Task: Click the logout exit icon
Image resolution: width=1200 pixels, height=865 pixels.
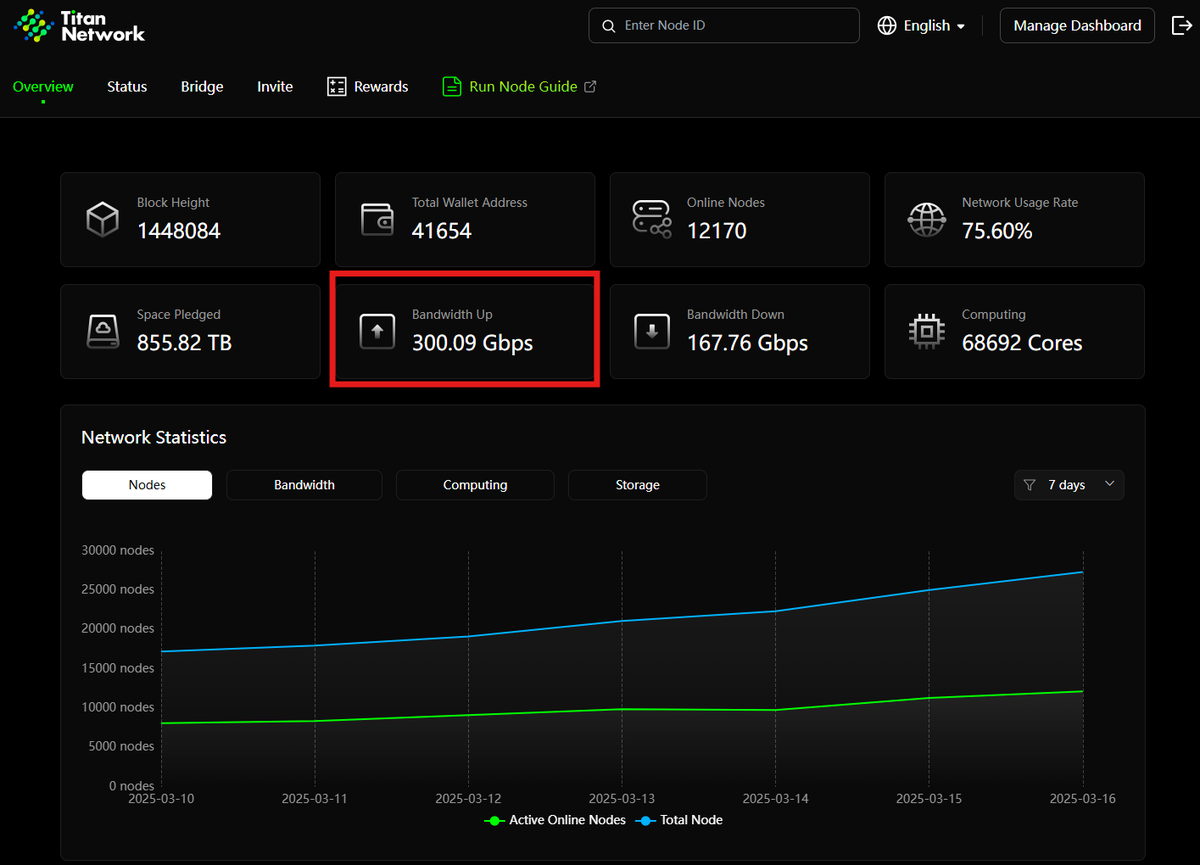Action: [x=1181, y=26]
